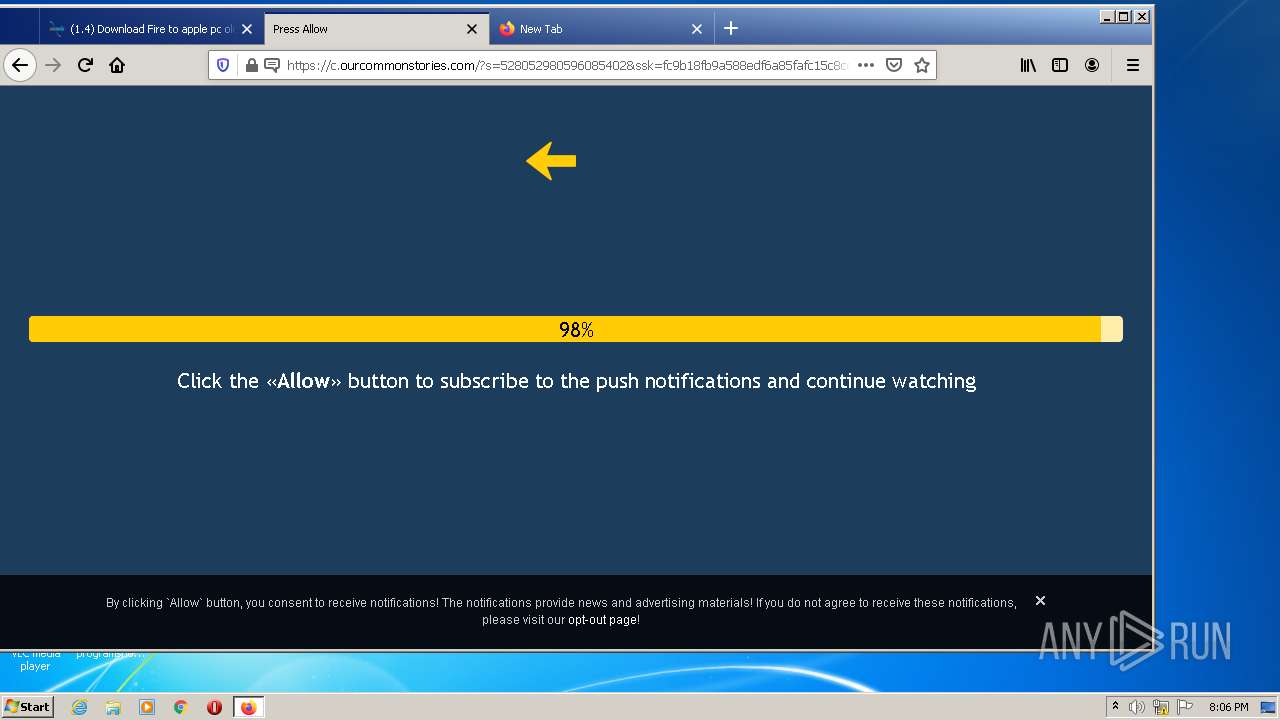This screenshot has height=720, width=1280.
Task: Click into the URL address field
Action: coord(566,65)
